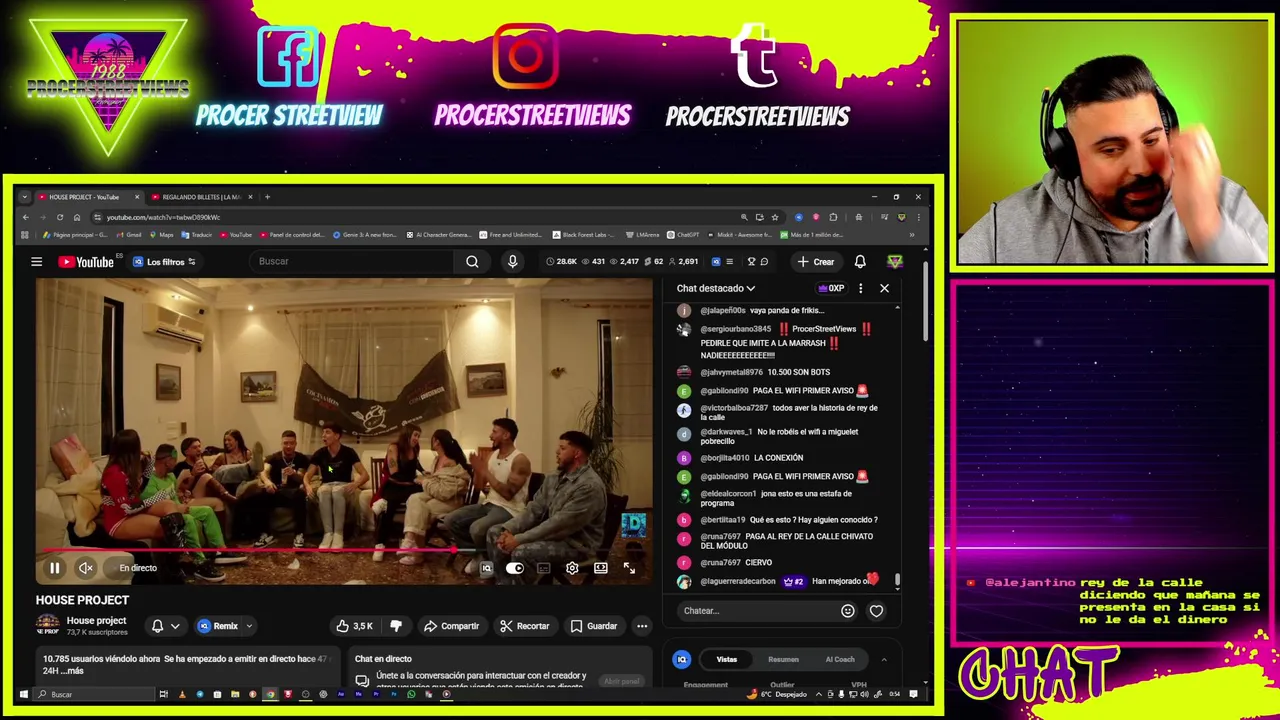Open Chrome three-dot menu

[x=918, y=217]
